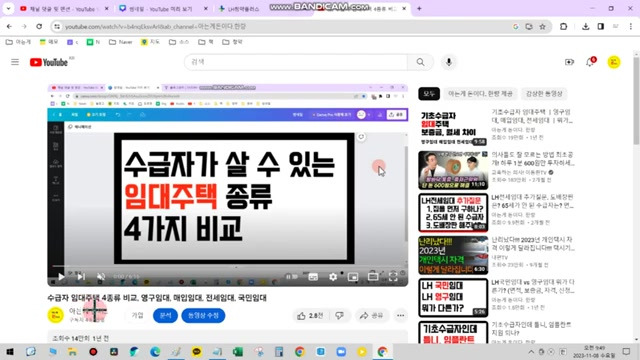Open the notification center icon

click(x=627, y=351)
